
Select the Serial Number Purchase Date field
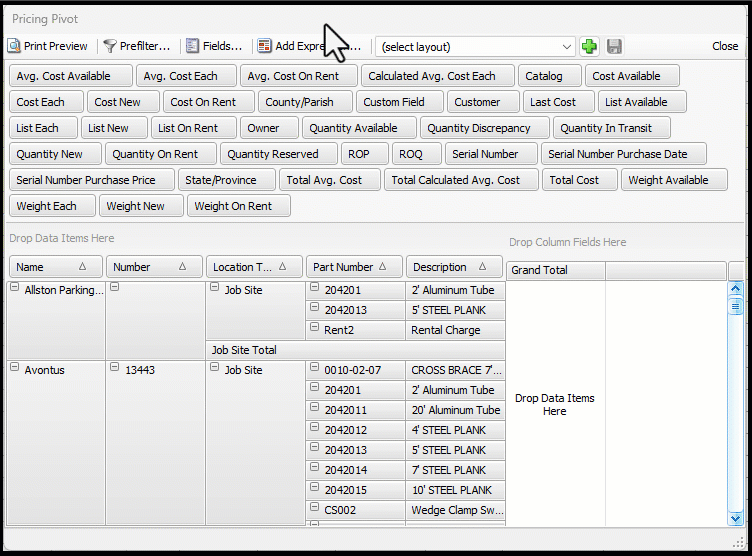(624, 154)
